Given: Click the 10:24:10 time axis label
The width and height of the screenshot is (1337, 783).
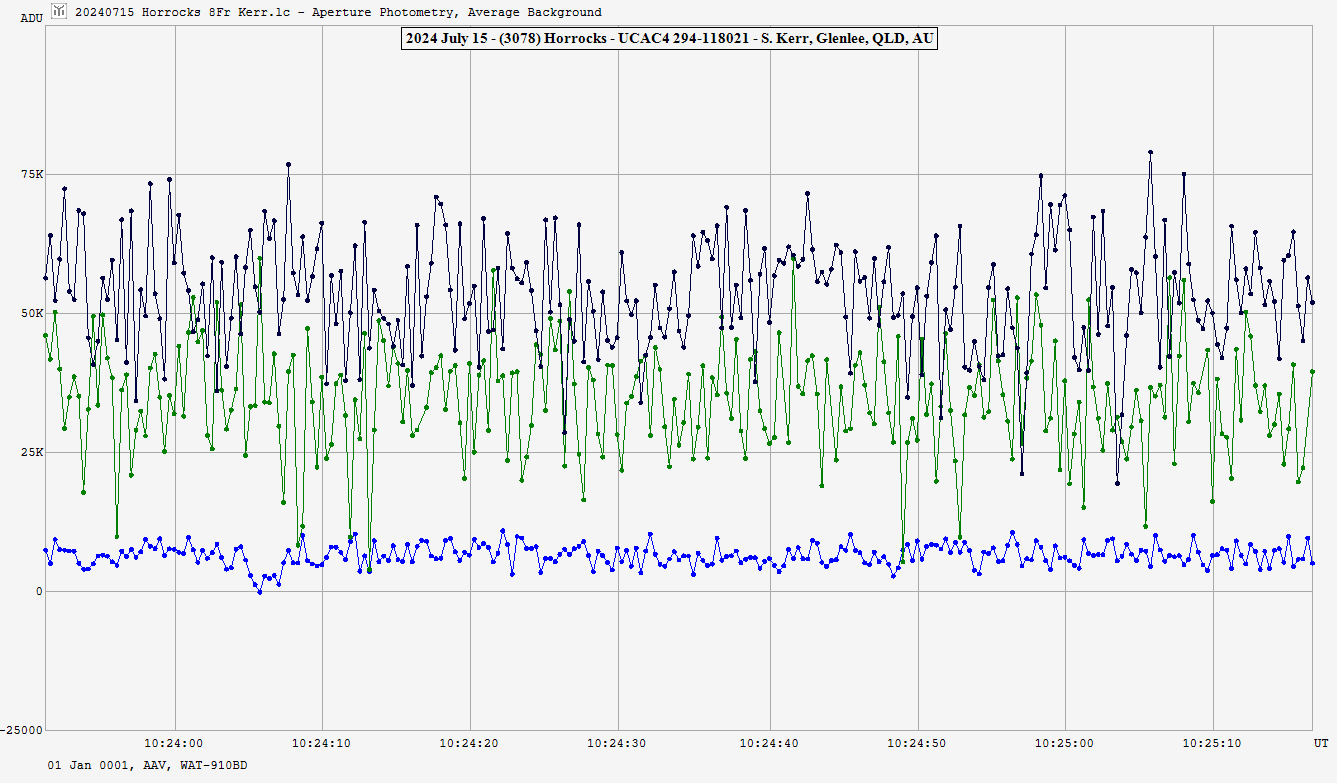Looking at the screenshot, I should (x=322, y=743).
